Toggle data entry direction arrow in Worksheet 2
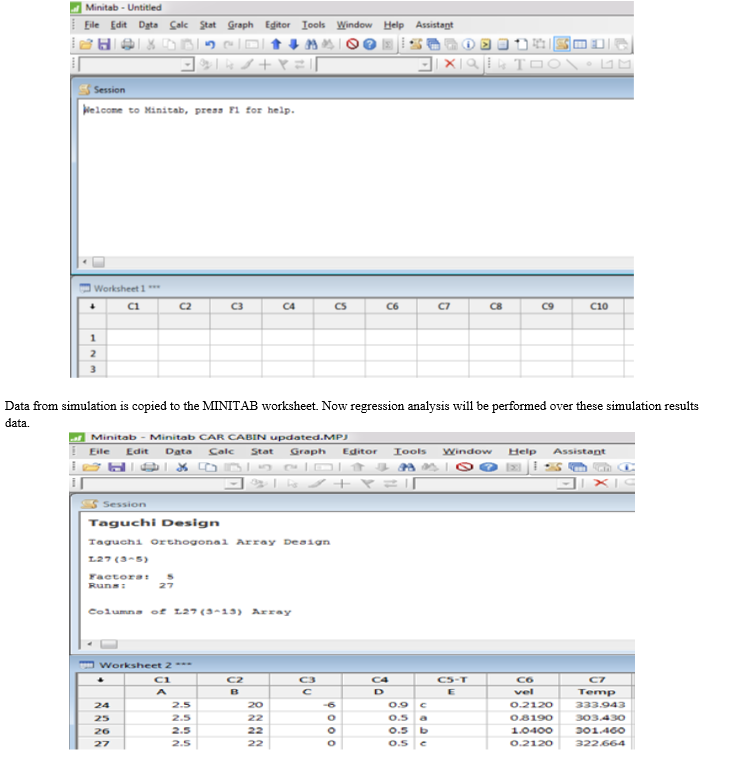This screenshot has height=760, width=737. click(x=100, y=680)
